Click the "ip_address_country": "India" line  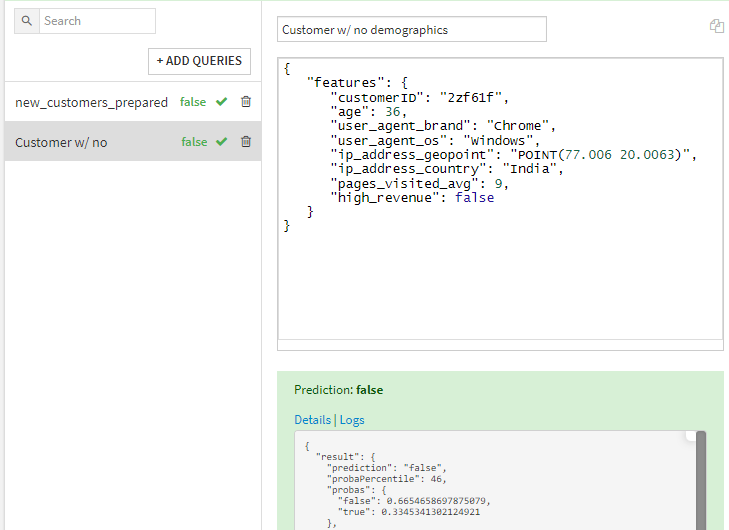click(447, 169)
